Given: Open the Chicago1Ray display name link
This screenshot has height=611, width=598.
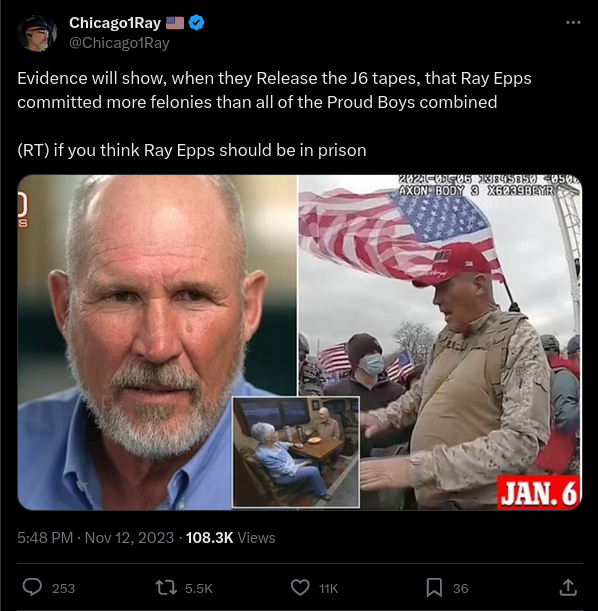Looking at the screenshot, I should point(115,23).
